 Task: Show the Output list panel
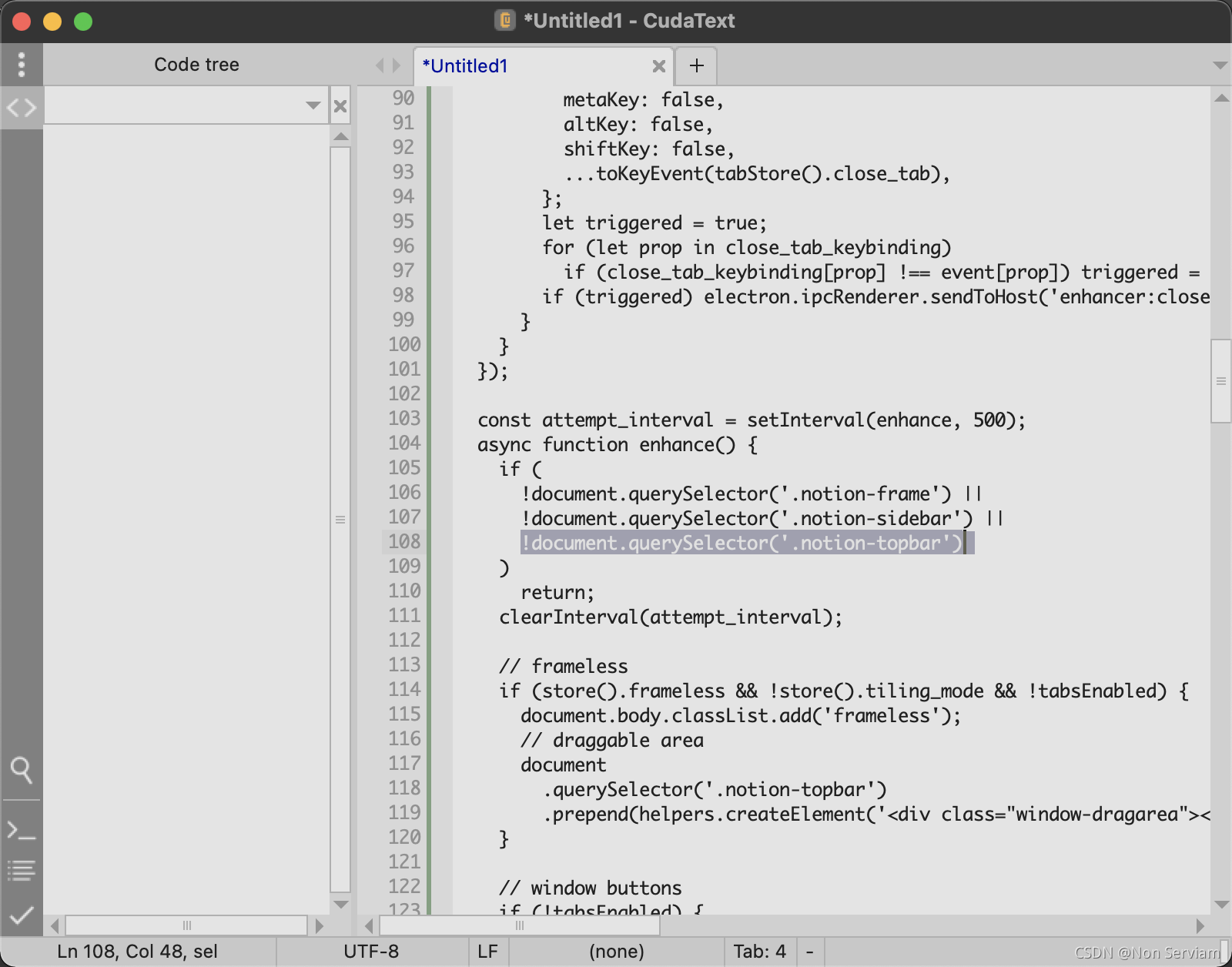coord(22,871)
